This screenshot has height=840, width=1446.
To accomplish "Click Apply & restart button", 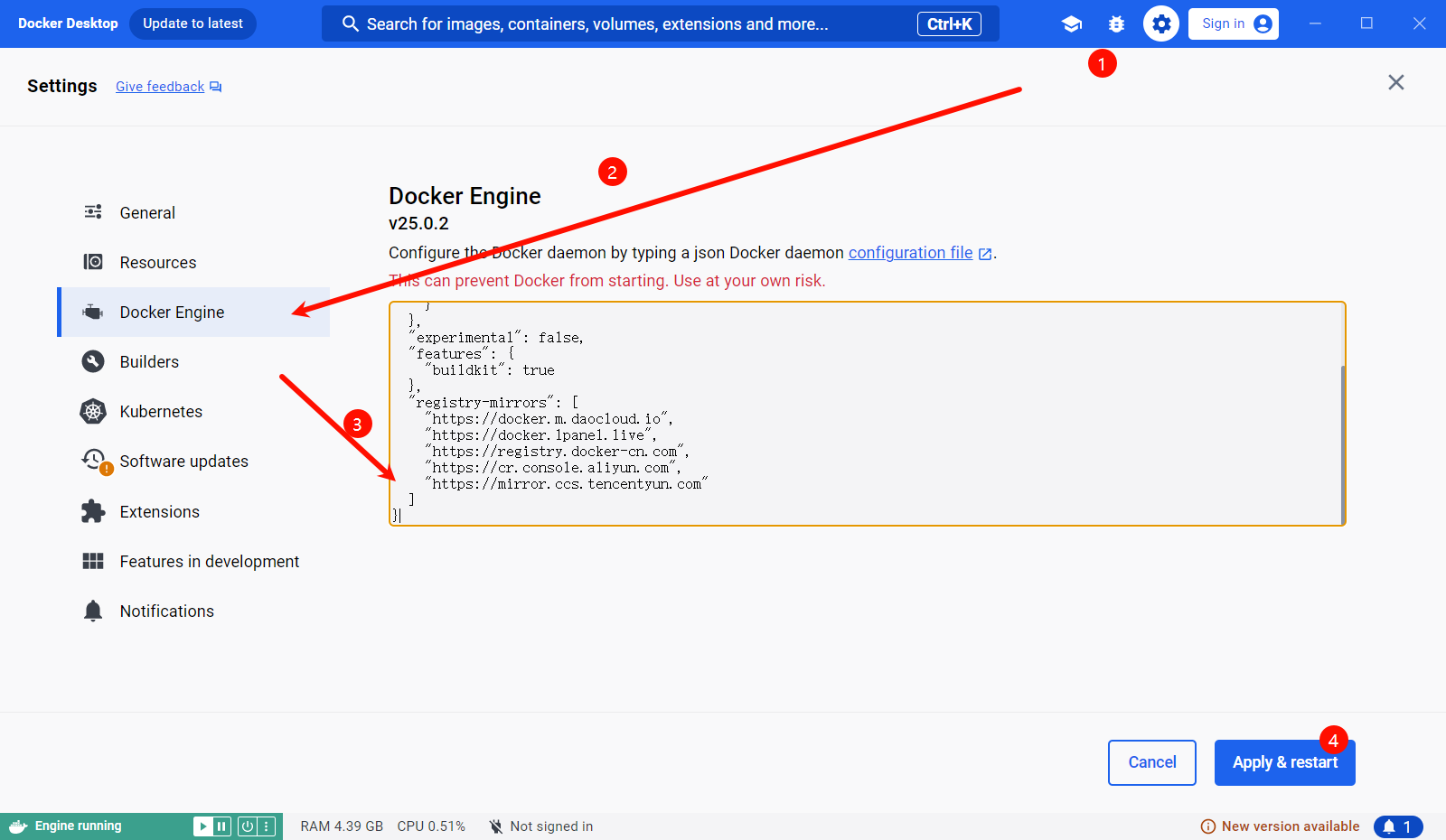I will (x=1284, y=762).
